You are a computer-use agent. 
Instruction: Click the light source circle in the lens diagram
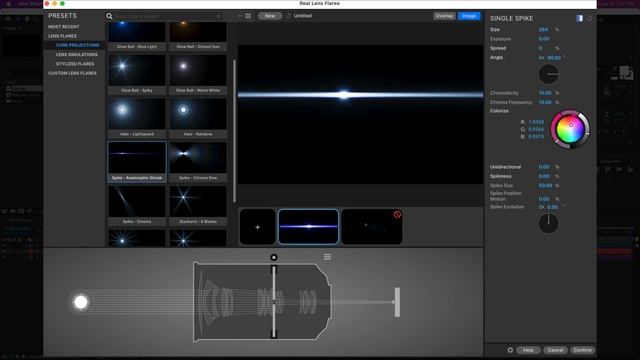coord(81,302)
